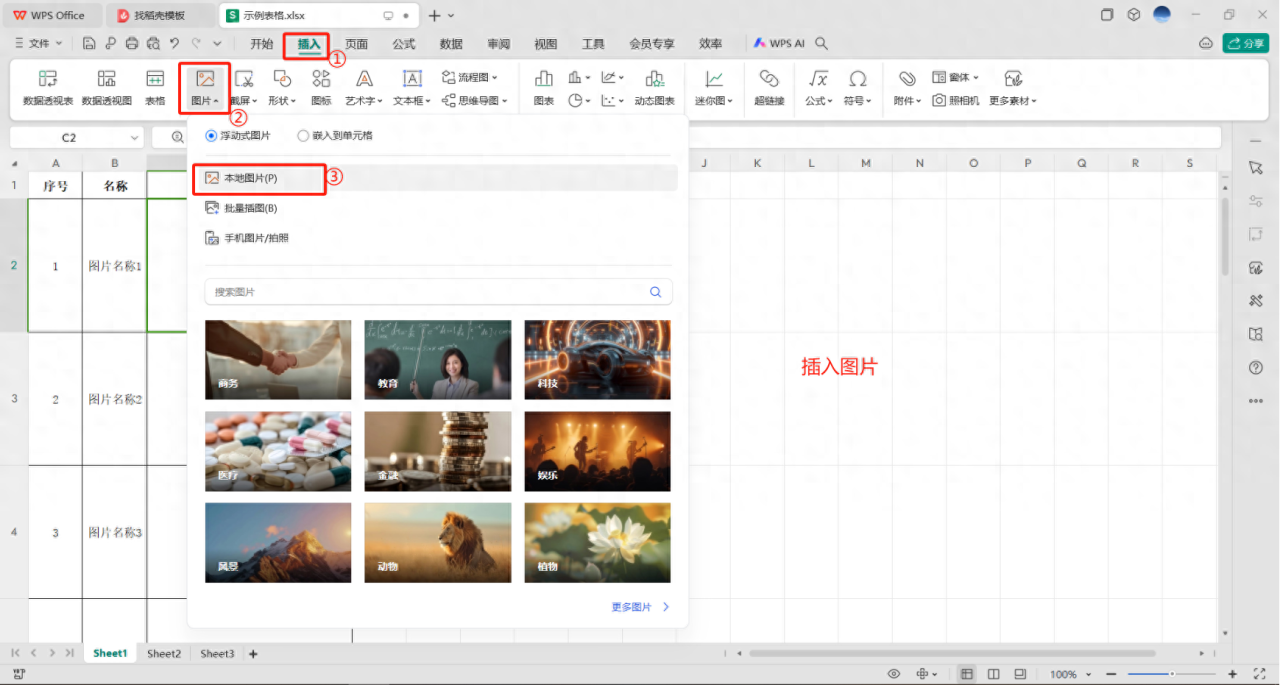Screen dimensions: 1280x685
Task: Undo the last action
Action: tap(175, 43)
